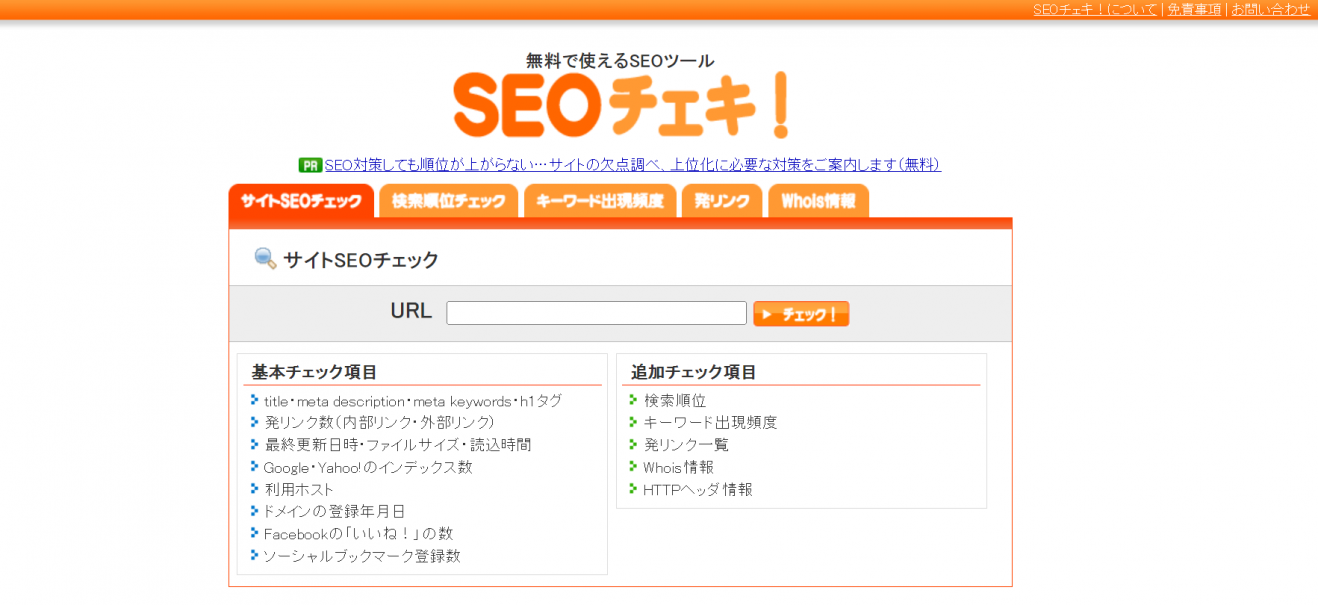Switch to the Whois情報 tab
This screenshot has height=605, width=1318.
[818, 200]
